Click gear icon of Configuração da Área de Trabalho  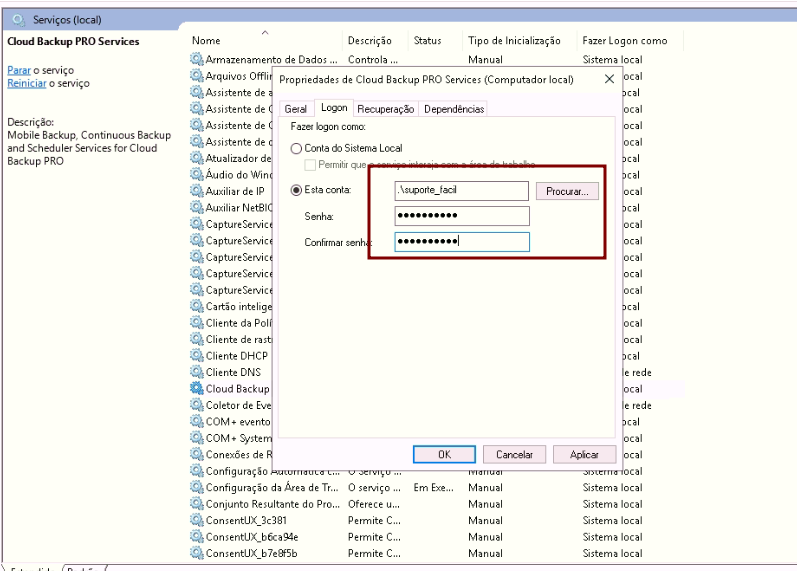[197, 487]
